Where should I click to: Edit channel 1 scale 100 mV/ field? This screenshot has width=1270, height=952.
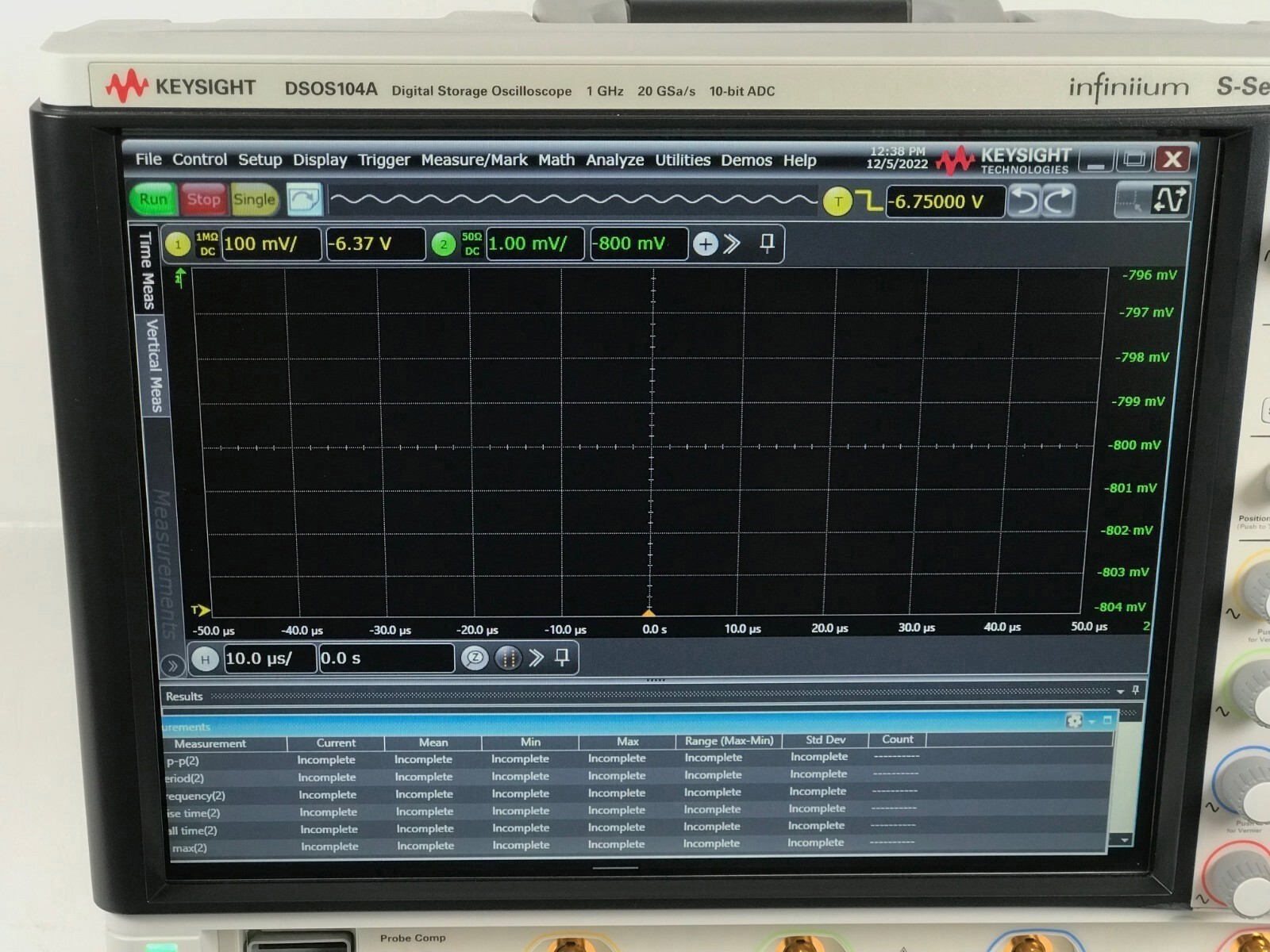[271, 244]
